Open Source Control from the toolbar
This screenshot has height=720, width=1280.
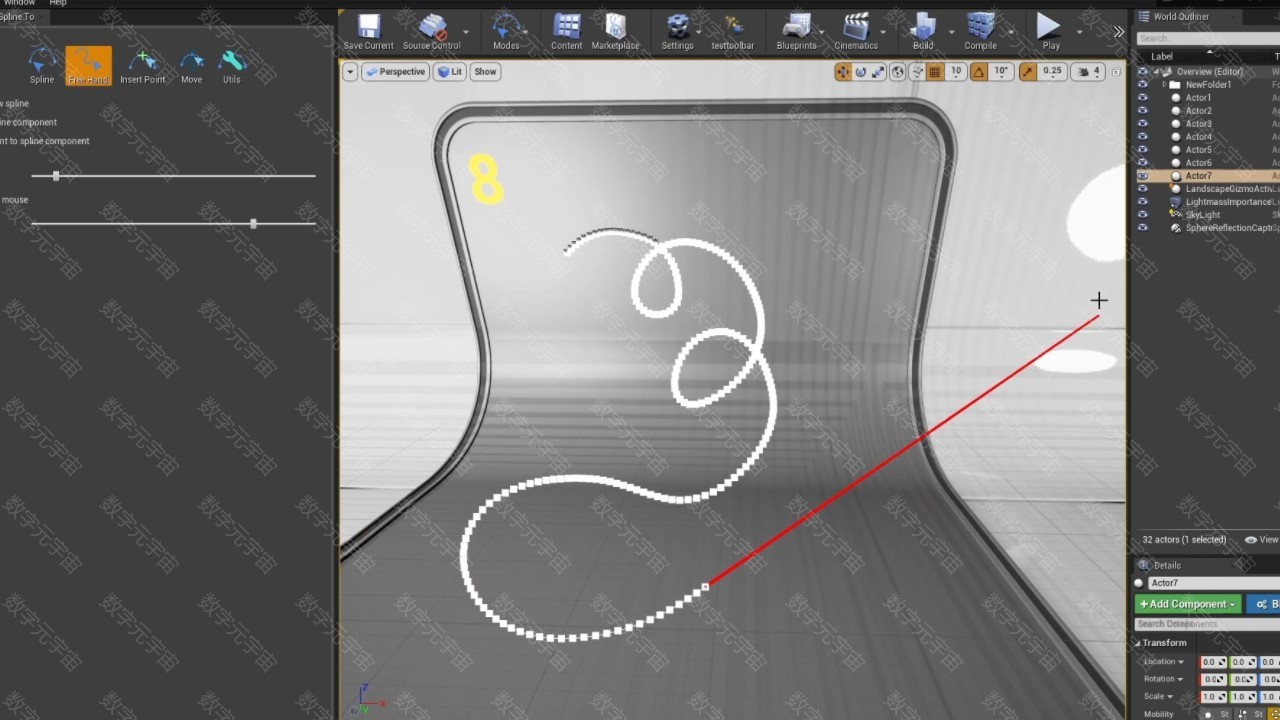click(x=432, y=32)
